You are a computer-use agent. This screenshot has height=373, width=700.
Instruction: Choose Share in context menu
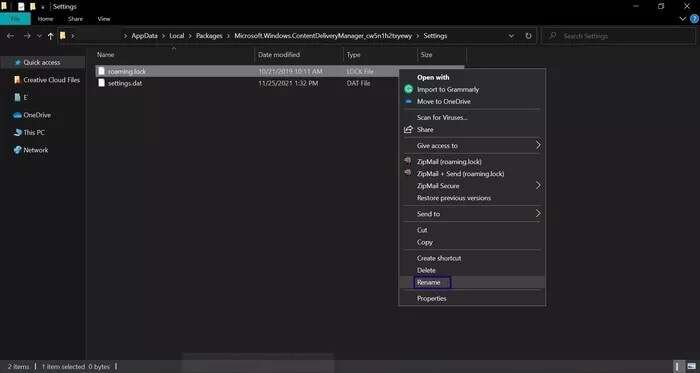[x=471, y=129]
